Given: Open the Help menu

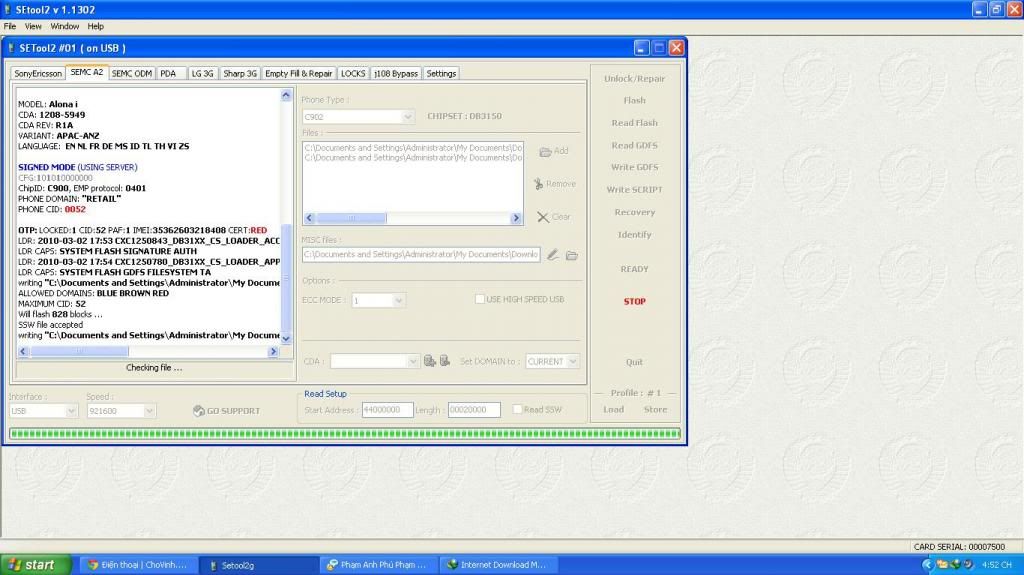Looking at the screenshot, I should (x=95, y=27).
